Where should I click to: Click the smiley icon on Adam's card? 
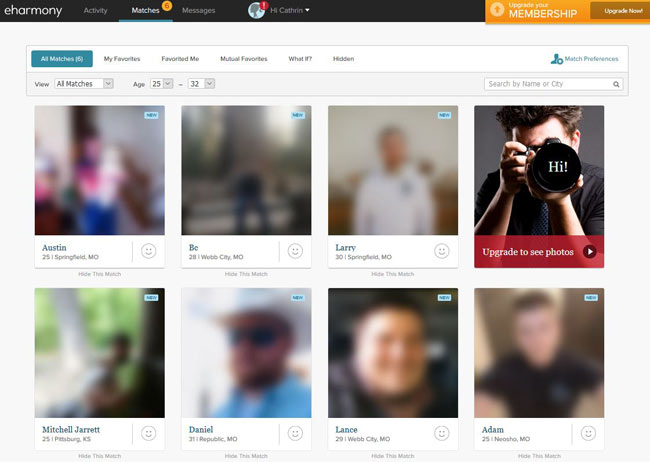tap(588, 433)
